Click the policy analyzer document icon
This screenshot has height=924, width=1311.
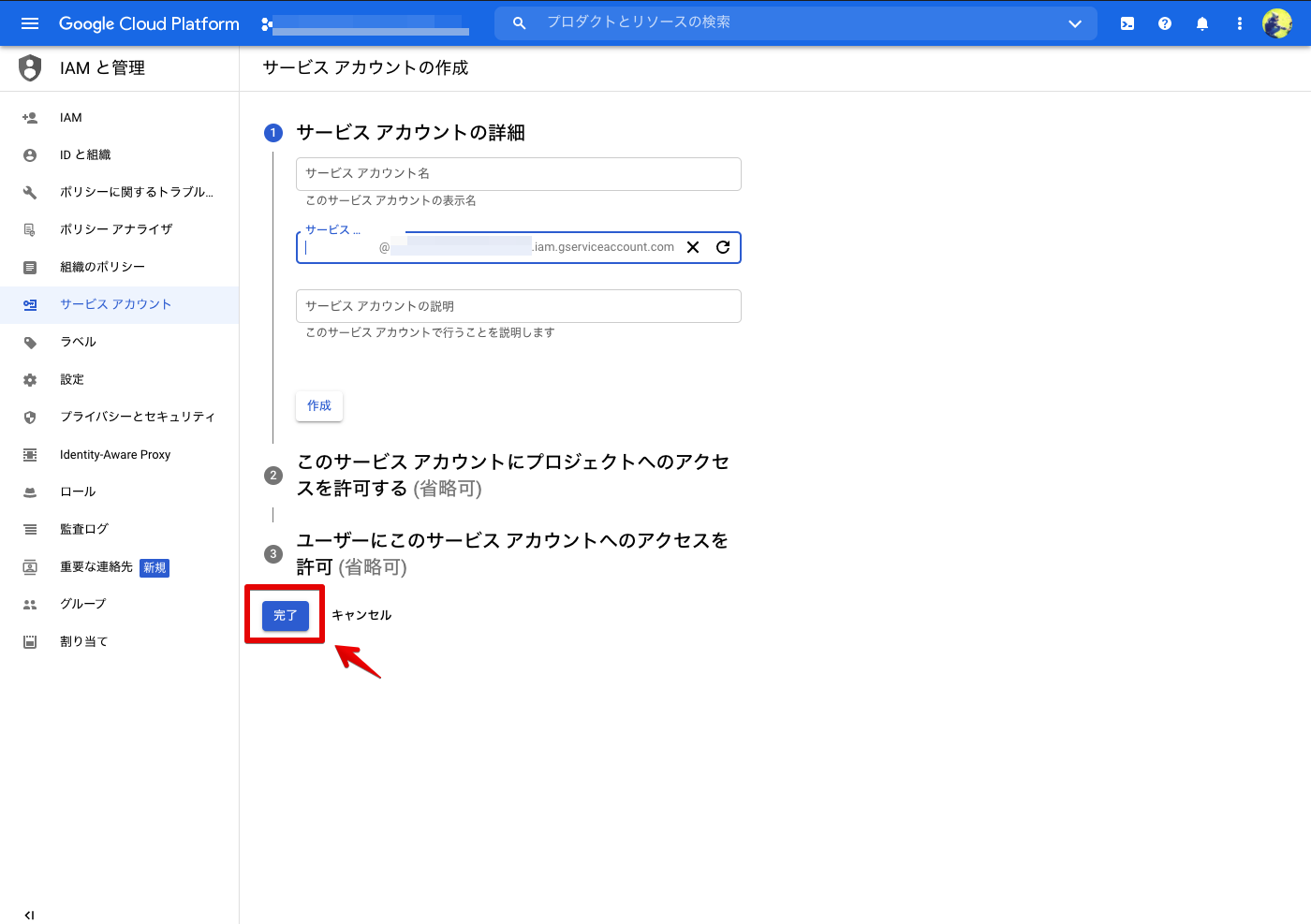30,230
